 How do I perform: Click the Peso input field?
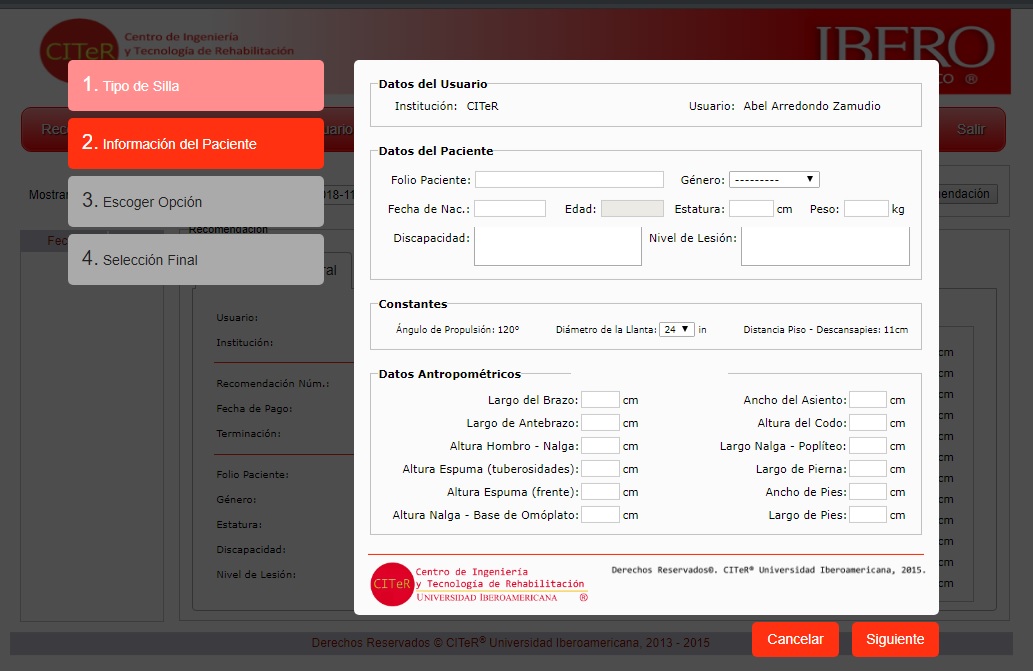pyautogui.click(x=866, y=209)
